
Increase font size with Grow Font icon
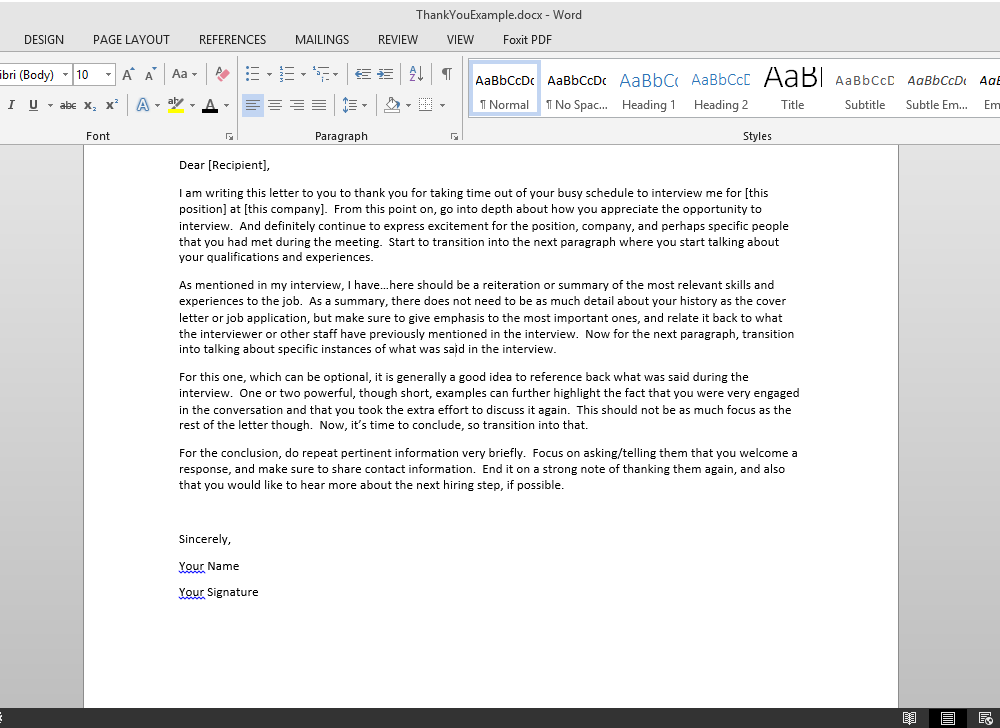pos(128,75)
